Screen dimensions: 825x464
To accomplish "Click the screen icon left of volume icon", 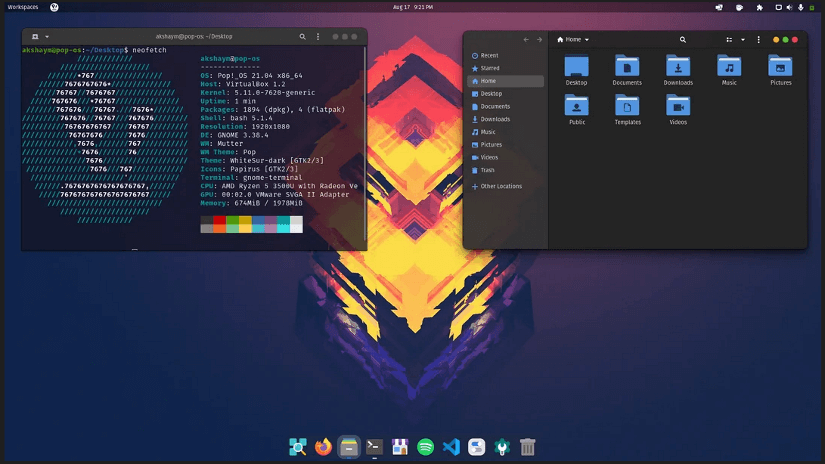I will pos(778,7).
